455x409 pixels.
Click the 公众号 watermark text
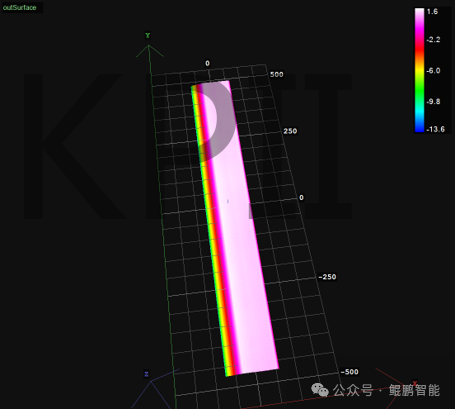[353, 390]
